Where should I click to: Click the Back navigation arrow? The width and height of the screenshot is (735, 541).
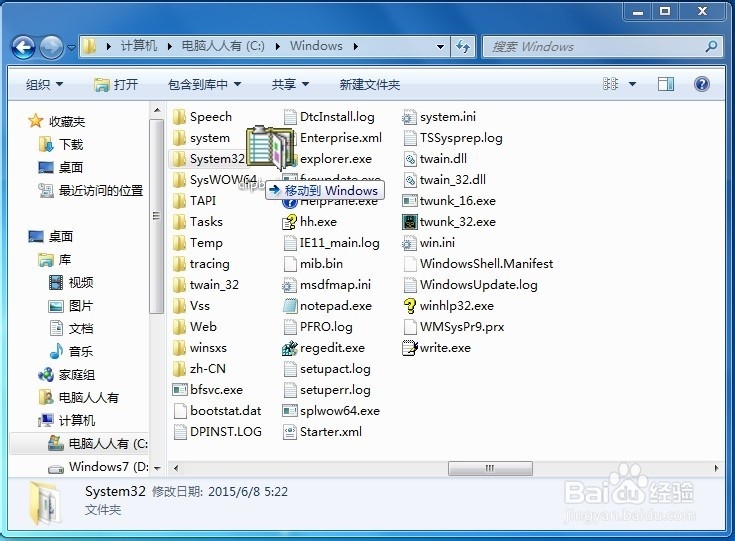(23, 47)
